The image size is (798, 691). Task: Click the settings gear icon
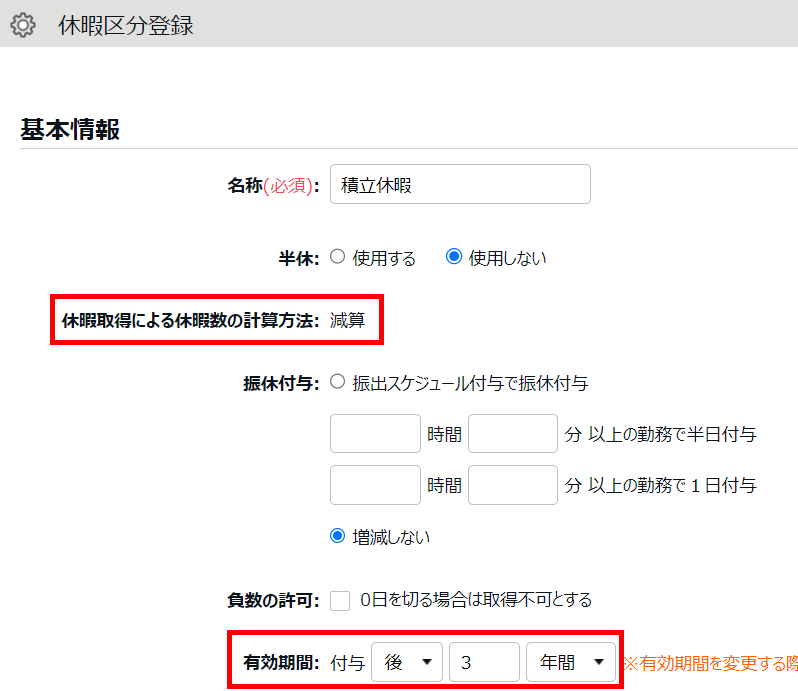click(23, 26)
